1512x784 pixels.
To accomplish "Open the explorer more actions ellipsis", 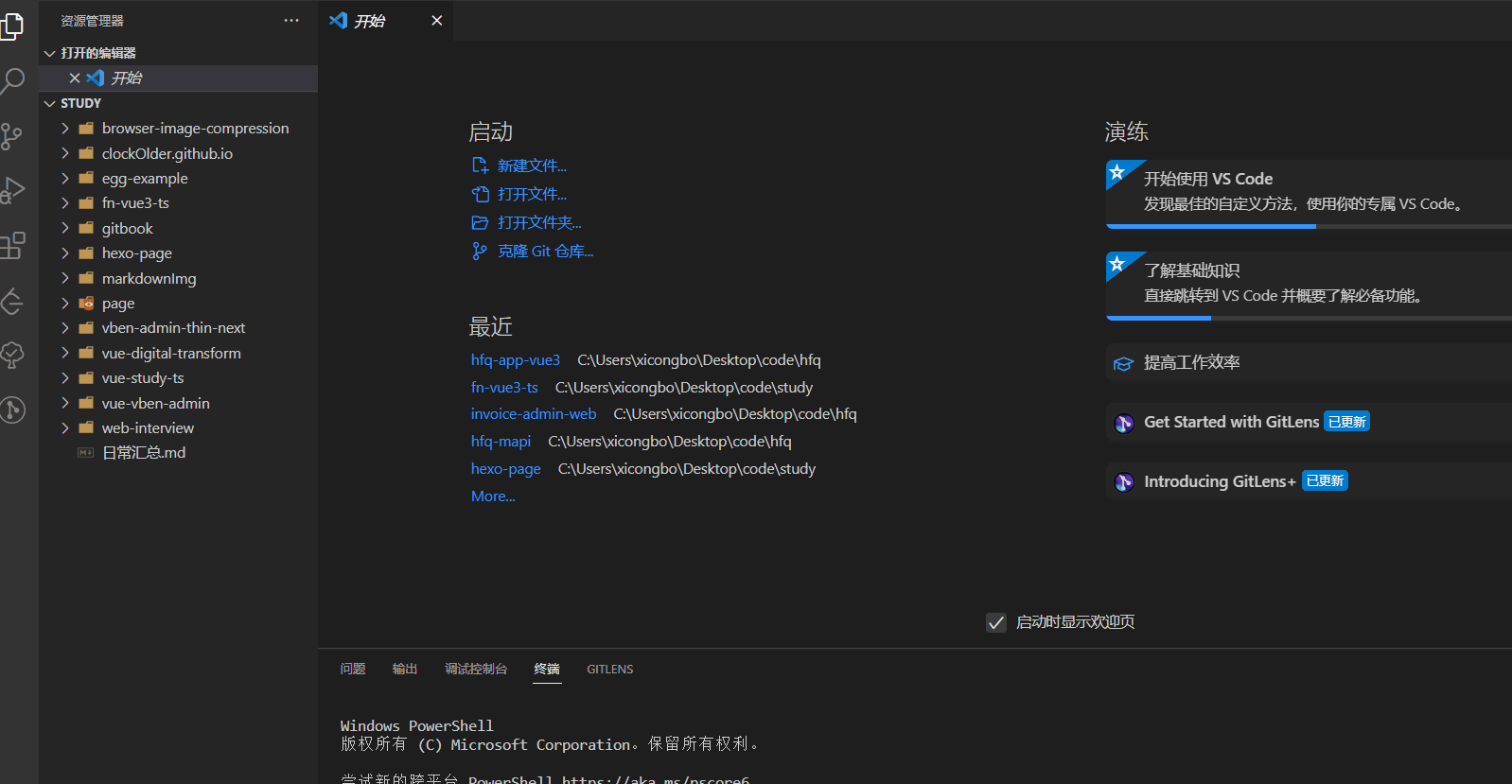I will pos(291,20).
